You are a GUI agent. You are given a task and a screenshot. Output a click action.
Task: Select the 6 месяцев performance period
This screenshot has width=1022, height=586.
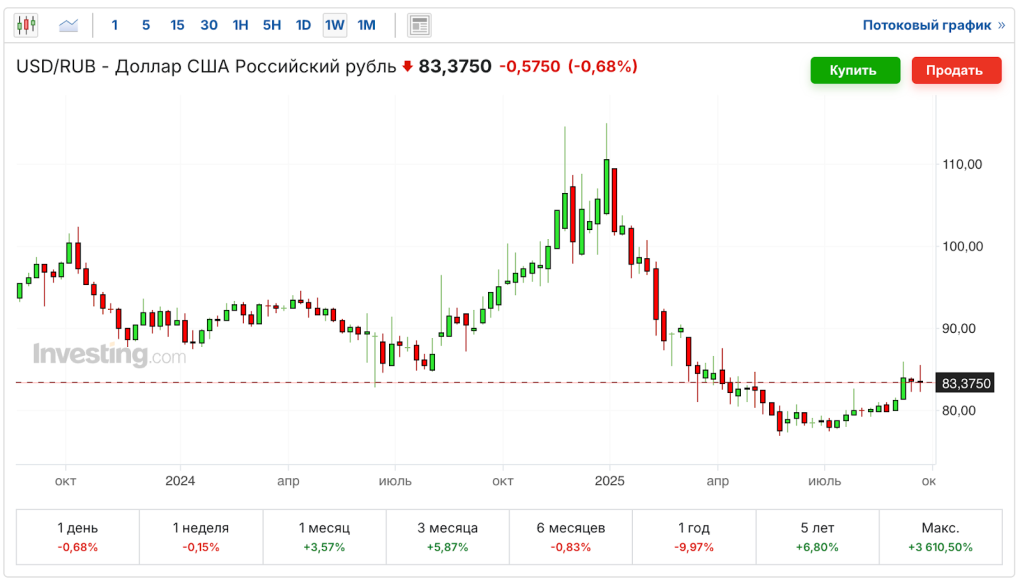pos(570,537)
